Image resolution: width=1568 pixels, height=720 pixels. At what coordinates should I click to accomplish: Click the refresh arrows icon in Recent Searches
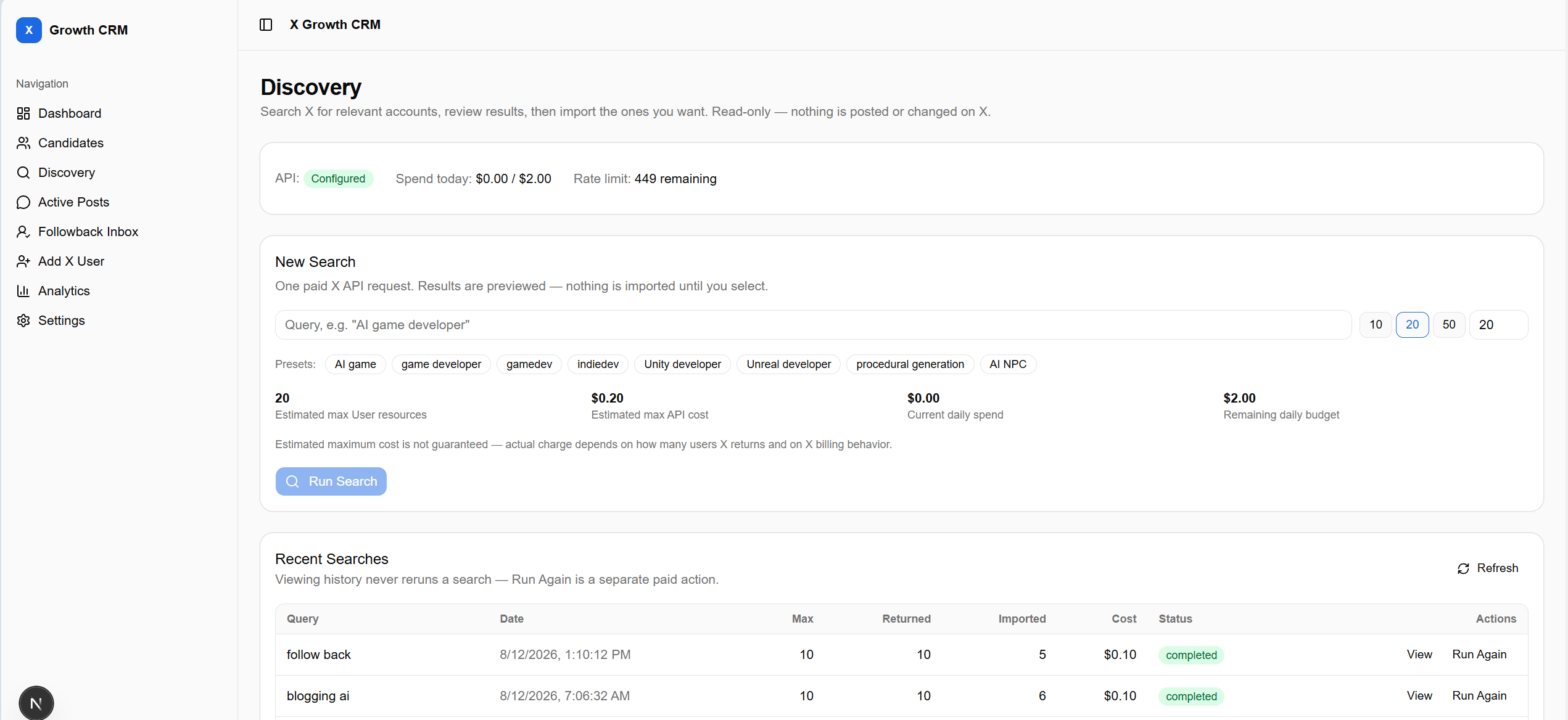click(1463, 568)
